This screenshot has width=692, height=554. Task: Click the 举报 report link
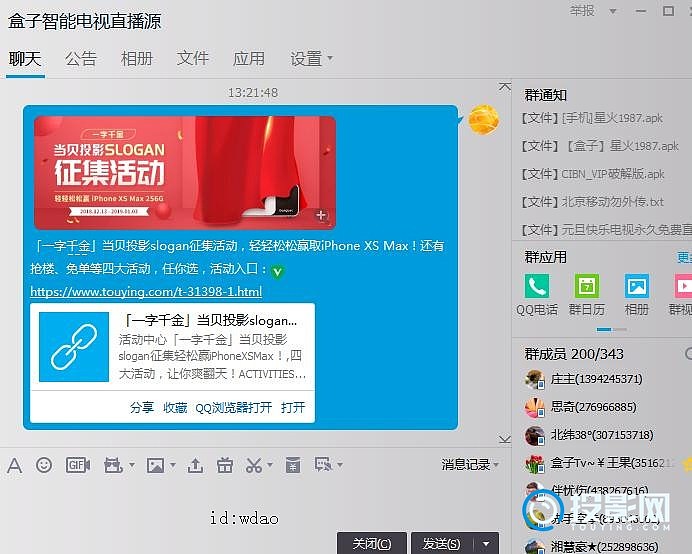point(582,11)
